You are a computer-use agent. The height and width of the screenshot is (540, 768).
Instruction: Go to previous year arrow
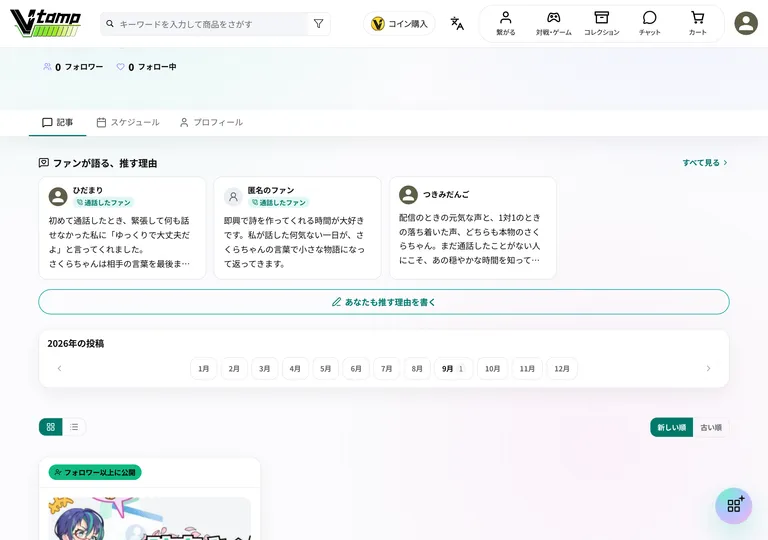click(59, 368)
